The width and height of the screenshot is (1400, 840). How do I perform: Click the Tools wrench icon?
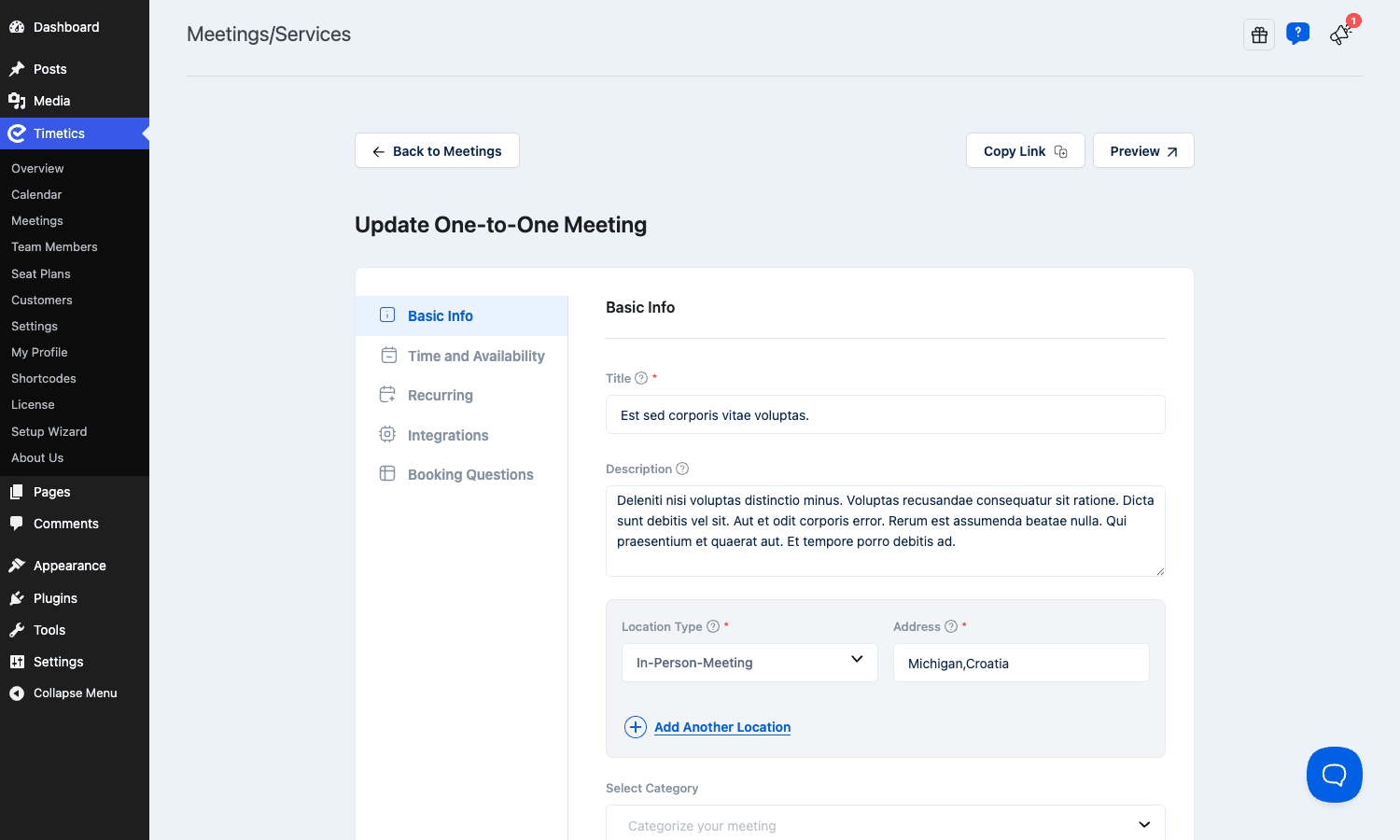[17, 630]
